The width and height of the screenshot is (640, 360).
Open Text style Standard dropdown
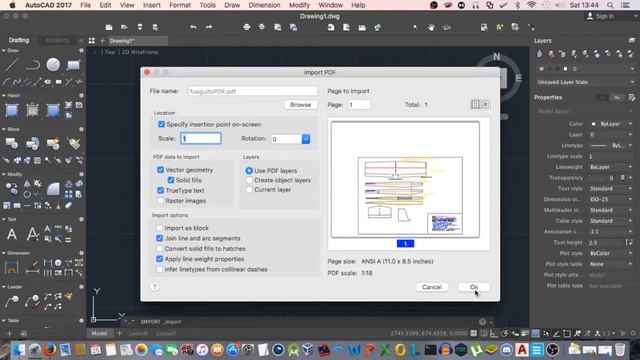(x=612, y=189)
